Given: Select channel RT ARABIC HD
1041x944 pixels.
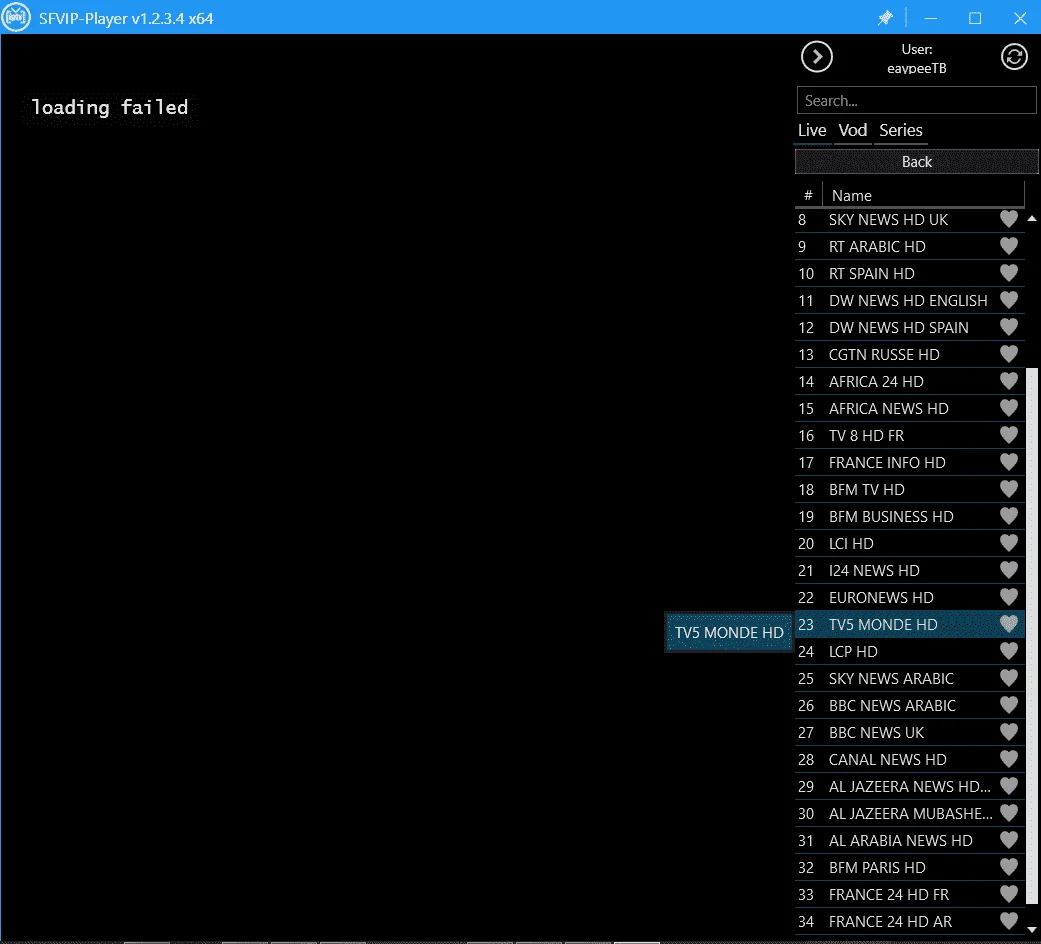Looking at the screenshot, I should coord(910,246).
